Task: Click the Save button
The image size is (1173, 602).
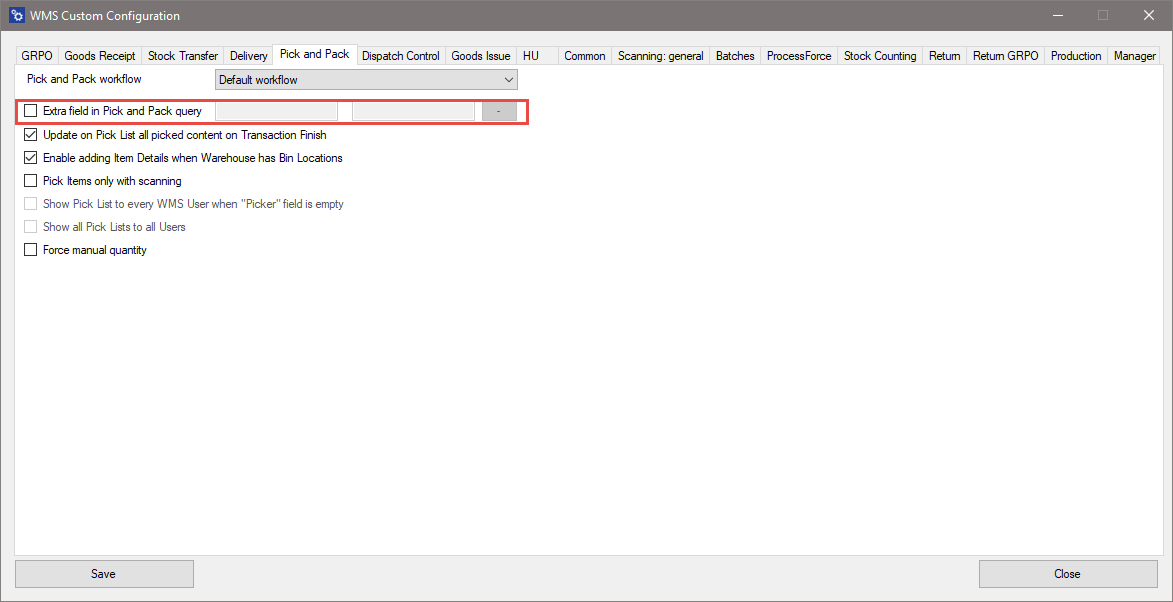Action: click(x=104, y=574)
